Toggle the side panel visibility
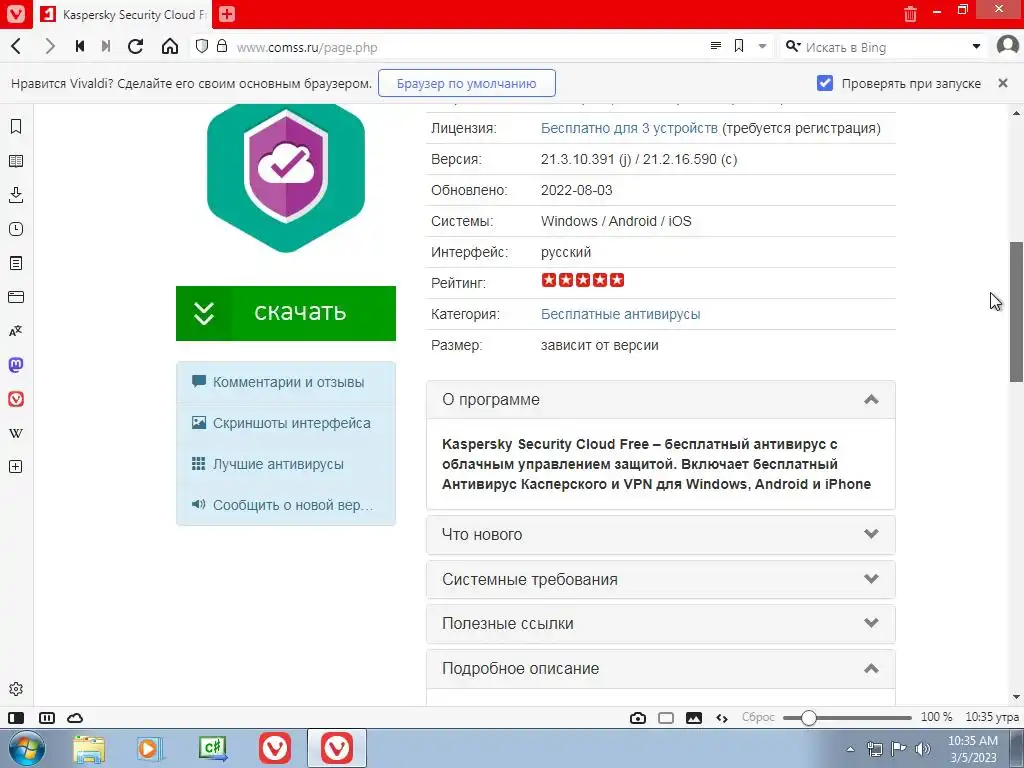 point(16,718)
